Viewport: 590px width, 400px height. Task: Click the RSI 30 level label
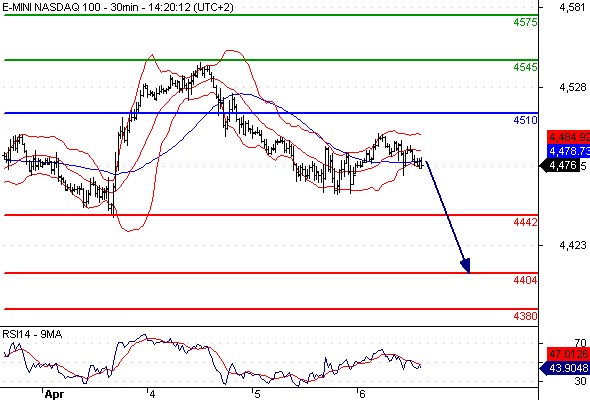click(x=580, y=382)
